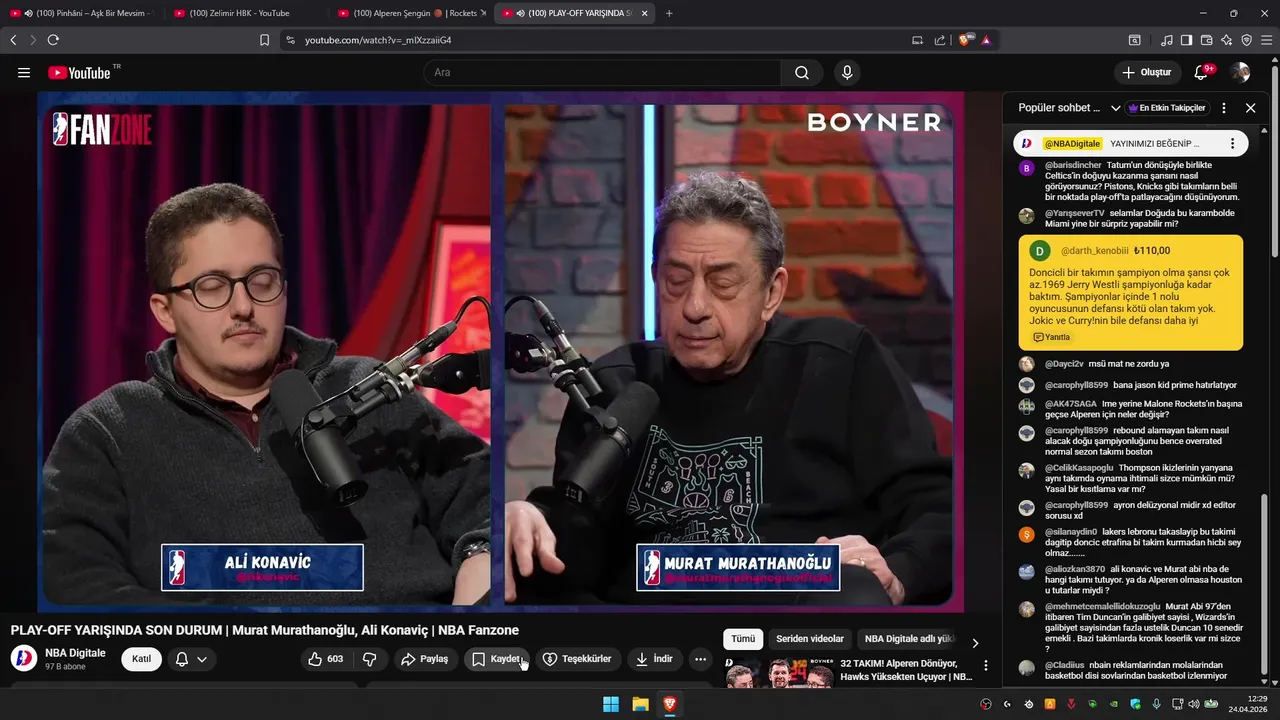Open more video actions ellipsis button
This screenshot has width=1280, height=720.
click(700, 659)
